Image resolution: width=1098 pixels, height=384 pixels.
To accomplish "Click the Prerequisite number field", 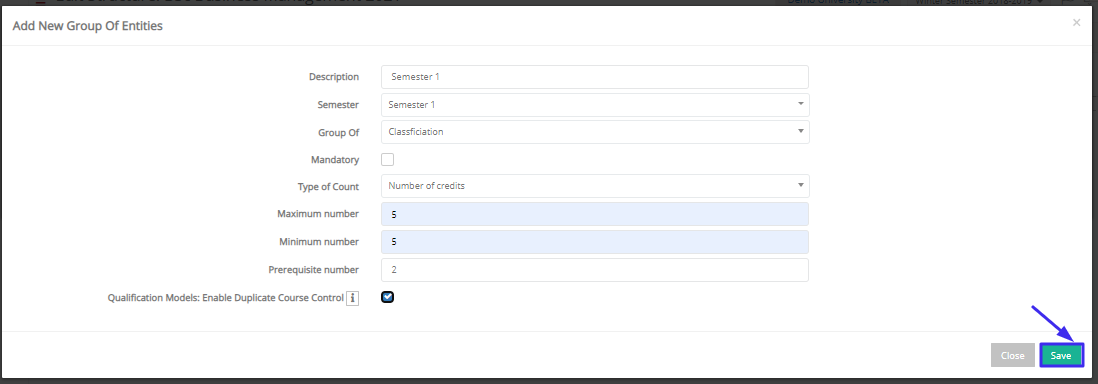I will [595, 270].
